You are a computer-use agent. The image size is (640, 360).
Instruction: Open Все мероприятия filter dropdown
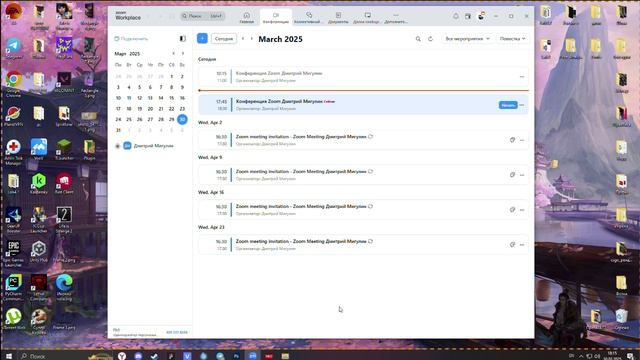coord(467,39)
